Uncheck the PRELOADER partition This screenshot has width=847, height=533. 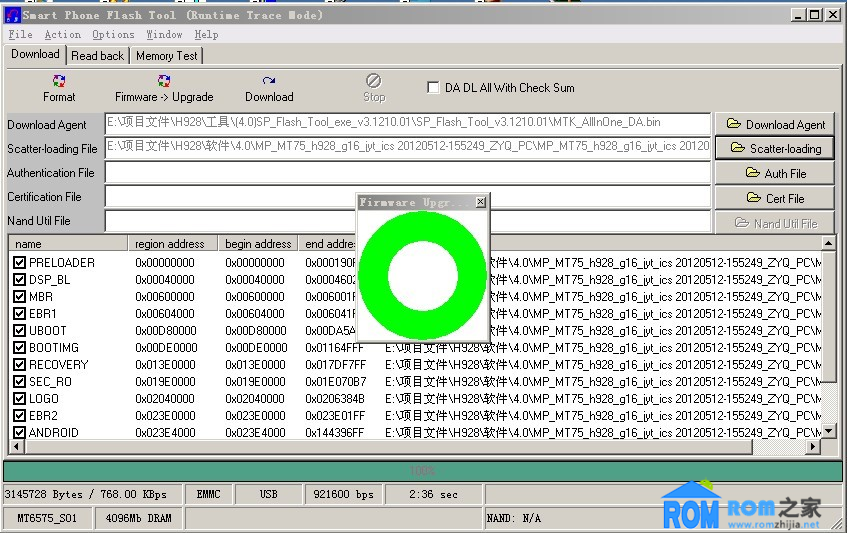pyautogui.click(x=20, y=263)
